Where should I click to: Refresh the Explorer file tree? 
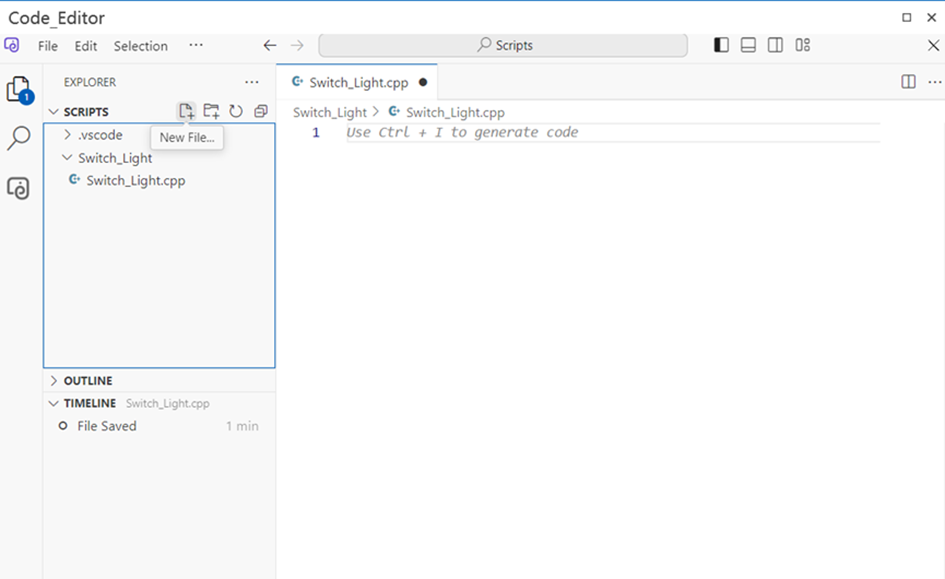pos(236,111)
